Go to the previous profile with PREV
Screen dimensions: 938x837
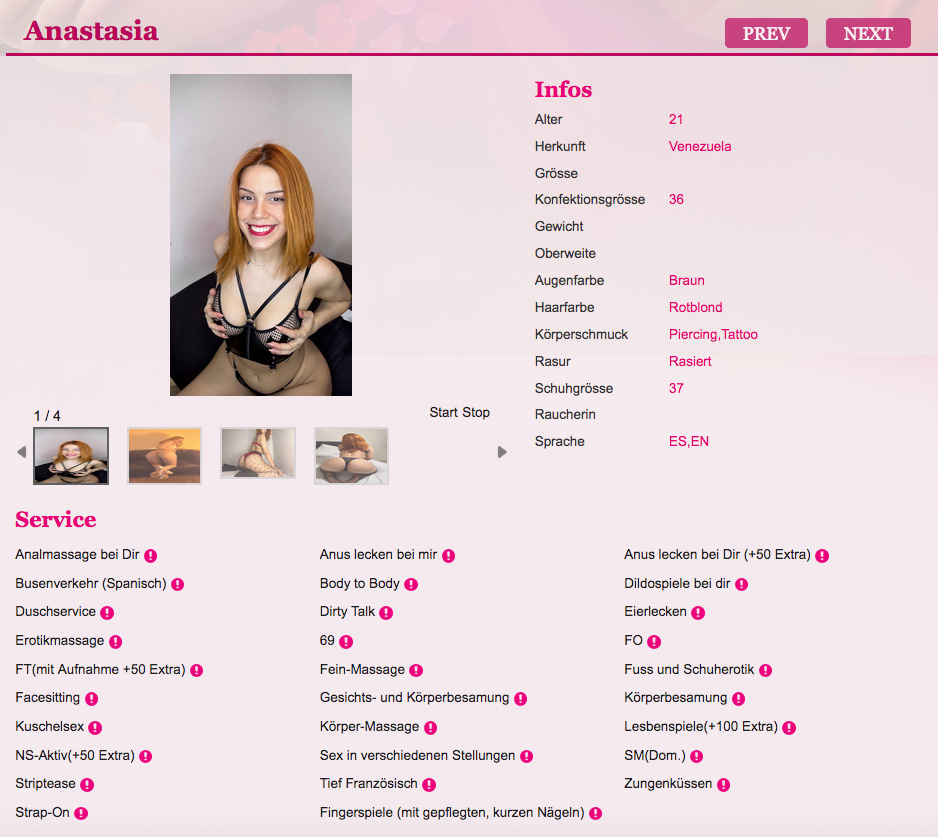(x=766, y=33)
